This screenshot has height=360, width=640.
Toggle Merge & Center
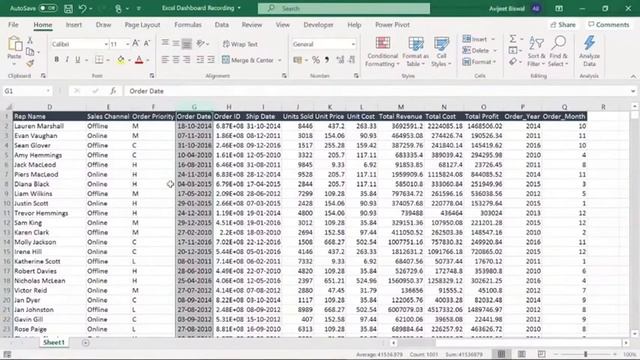pyautogui.click(x=248, y=60)
